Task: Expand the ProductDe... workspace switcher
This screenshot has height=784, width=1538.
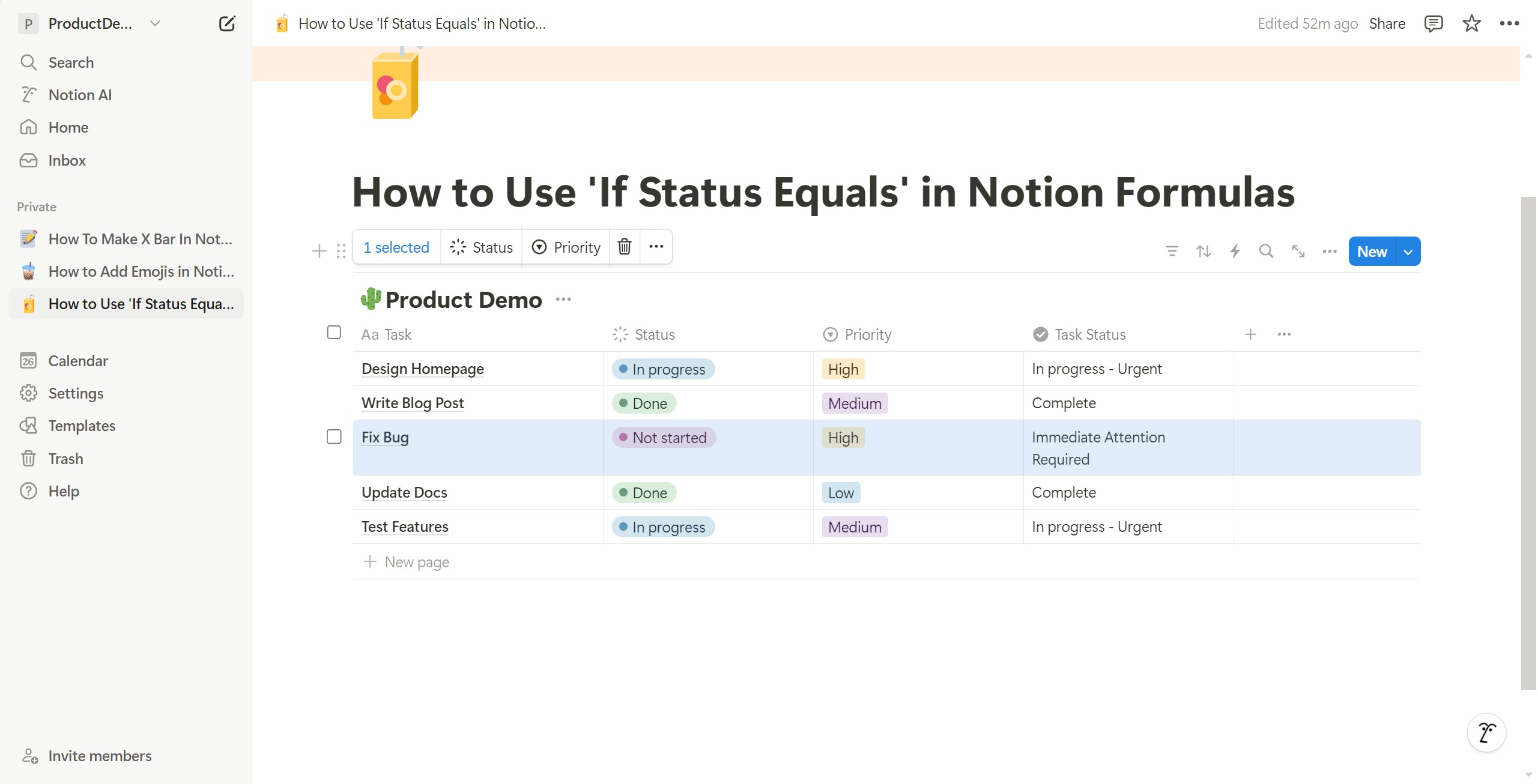Action: tap(90, 24)
